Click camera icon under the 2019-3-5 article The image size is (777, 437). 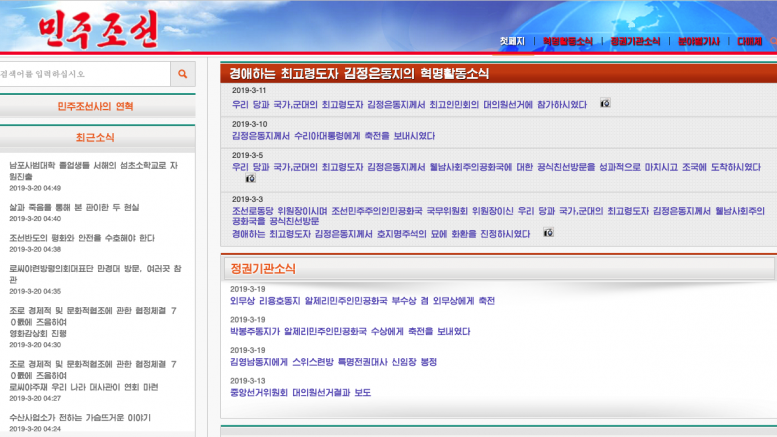pyautogui.click(x=250, y=179)
